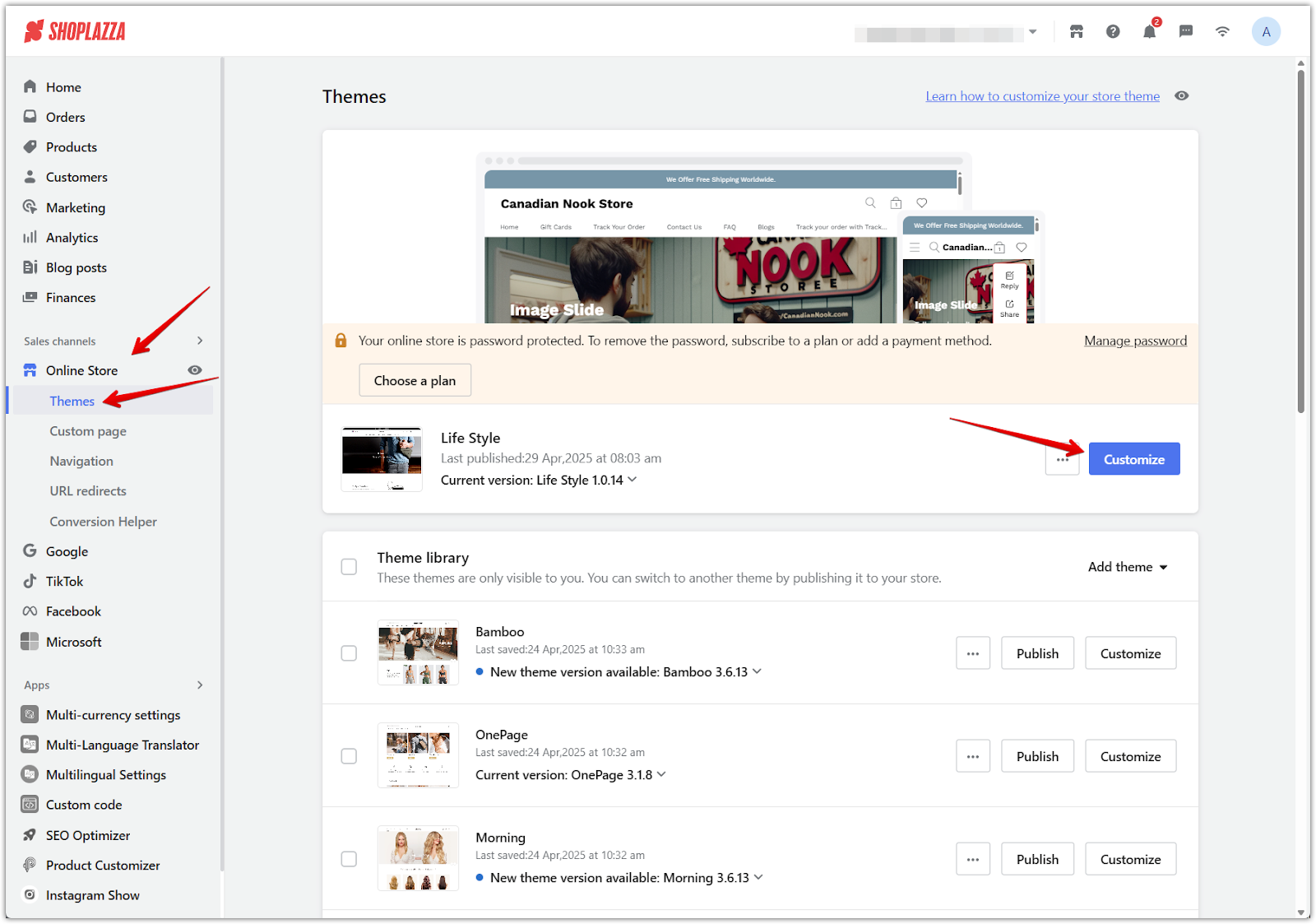Open the chat messages icon
Viewport: 1316px width, 924px height.
tap(1186, 31)
